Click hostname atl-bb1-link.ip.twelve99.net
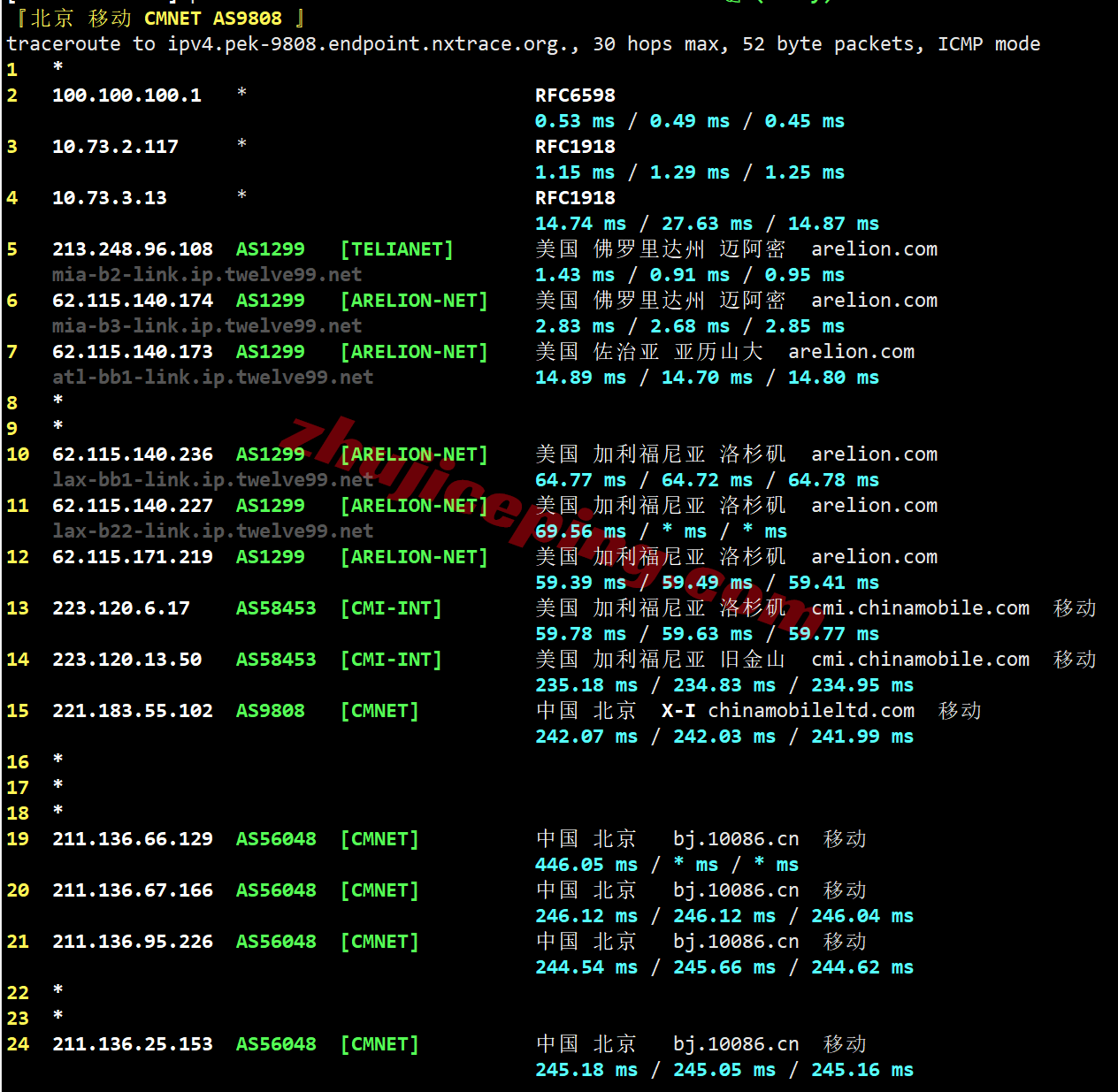 point(213,378)
